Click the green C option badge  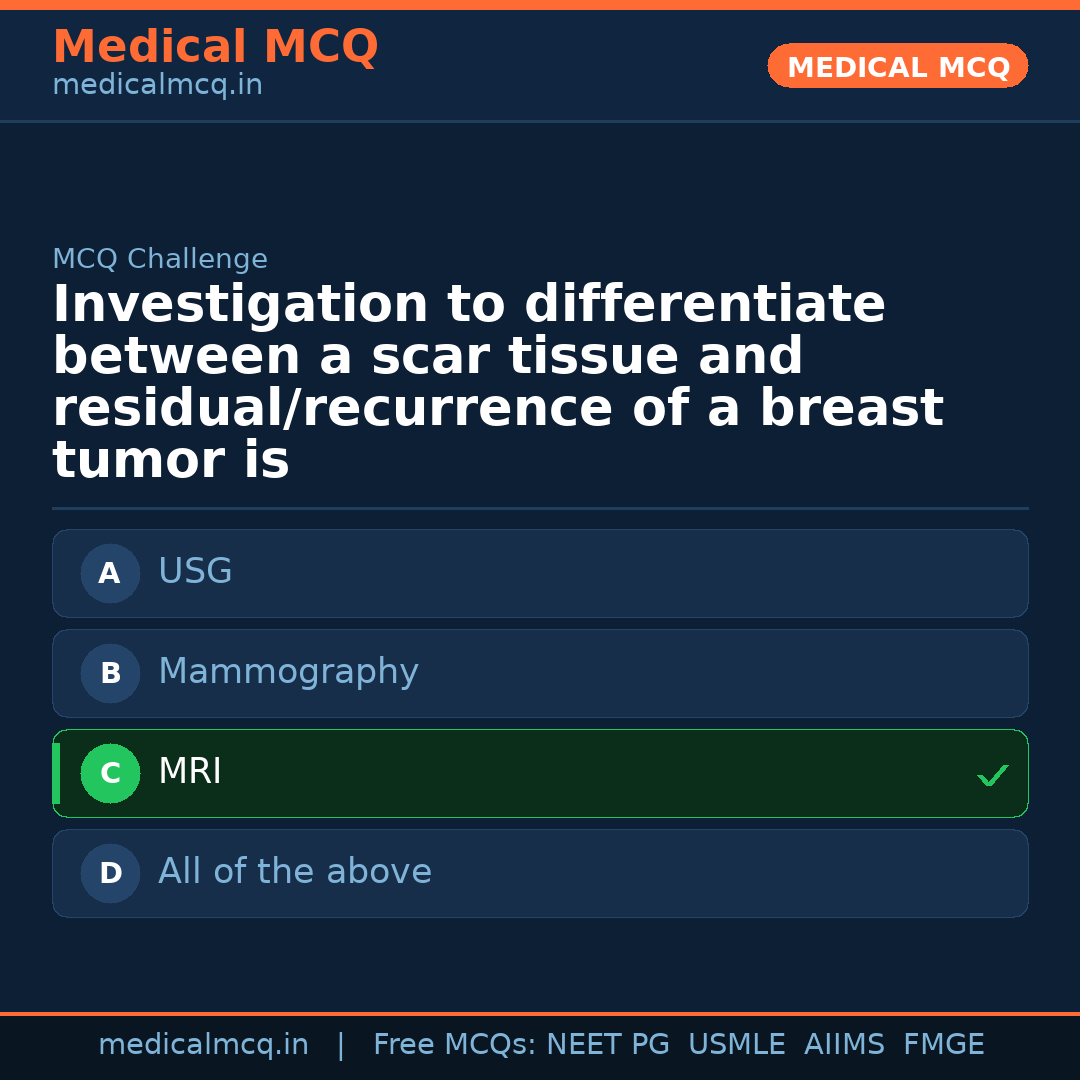point(110,773)
